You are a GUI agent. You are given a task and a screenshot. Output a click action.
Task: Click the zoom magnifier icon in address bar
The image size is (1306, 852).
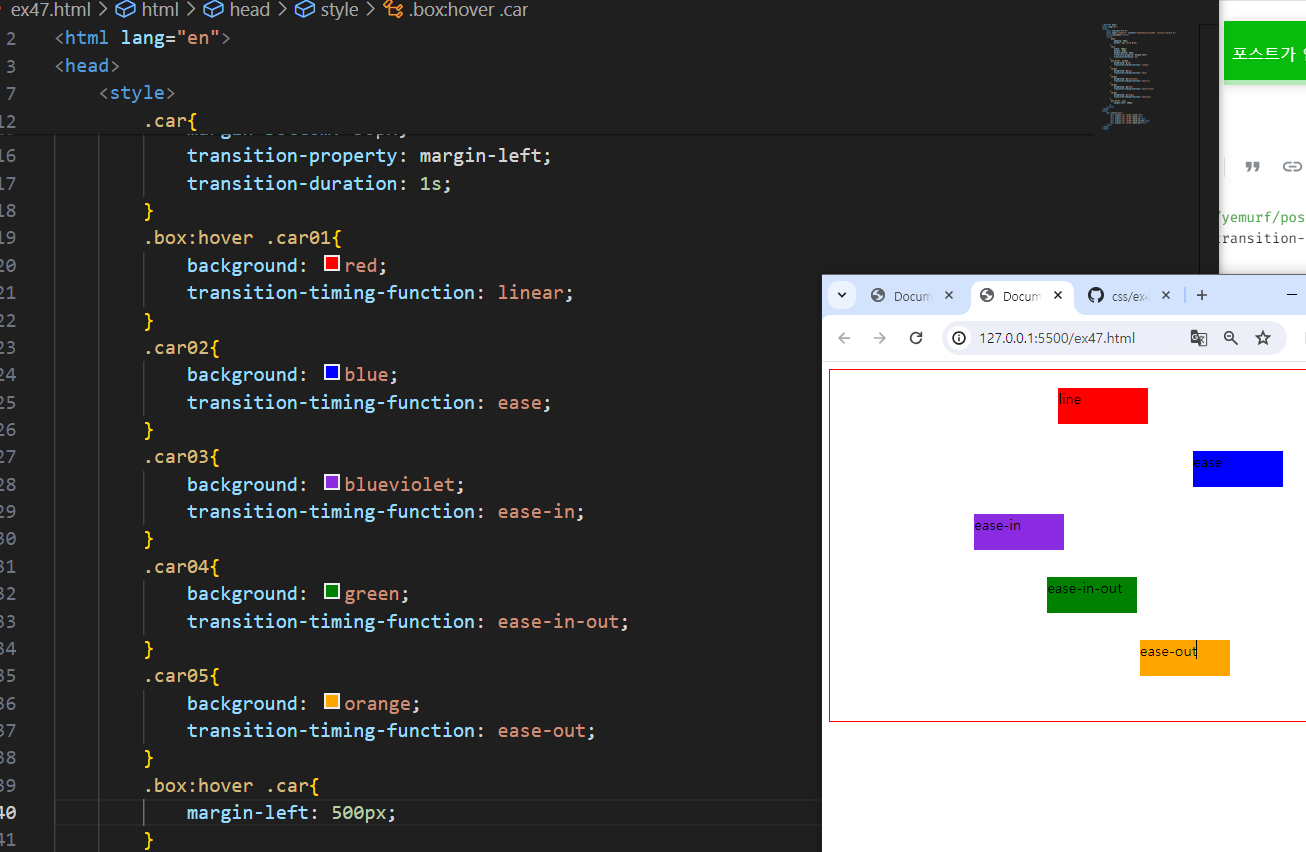pos(1231,338)
